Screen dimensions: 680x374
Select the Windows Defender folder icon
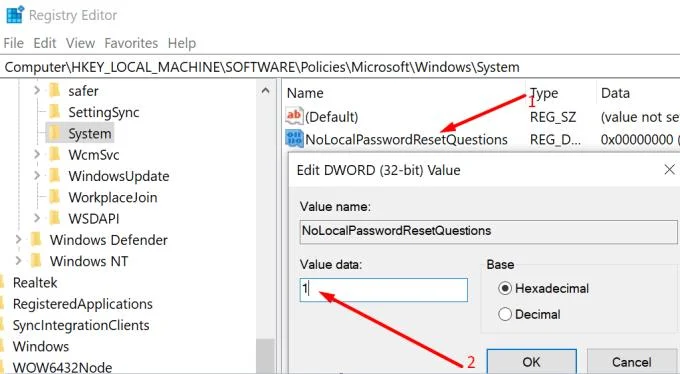click(x=36, y=239)
